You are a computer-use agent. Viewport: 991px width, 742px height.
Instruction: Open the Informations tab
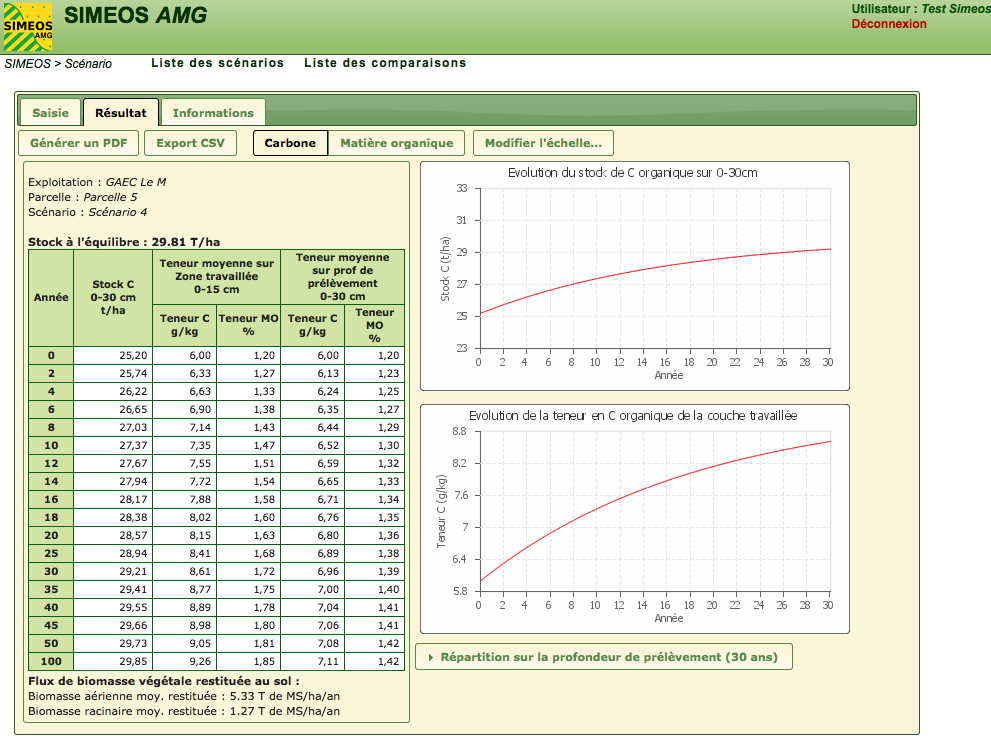click(213, 113)
